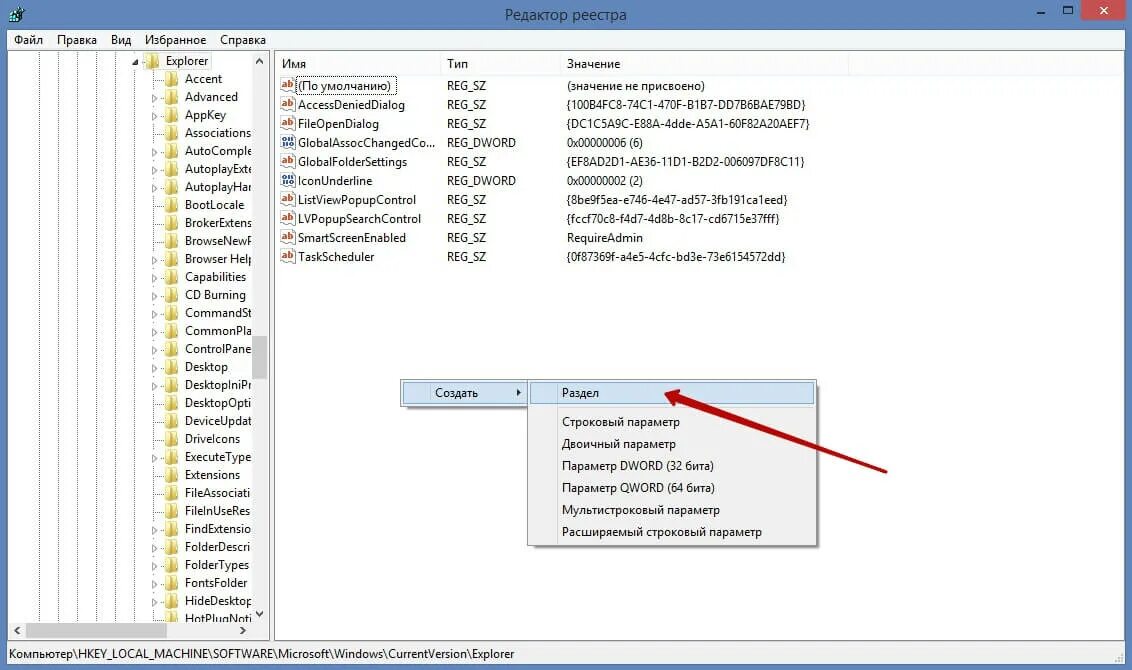Choose Двоичный параметр in submenu
Viewport: 1132px width, 670px height.
(x=672, y=444)
